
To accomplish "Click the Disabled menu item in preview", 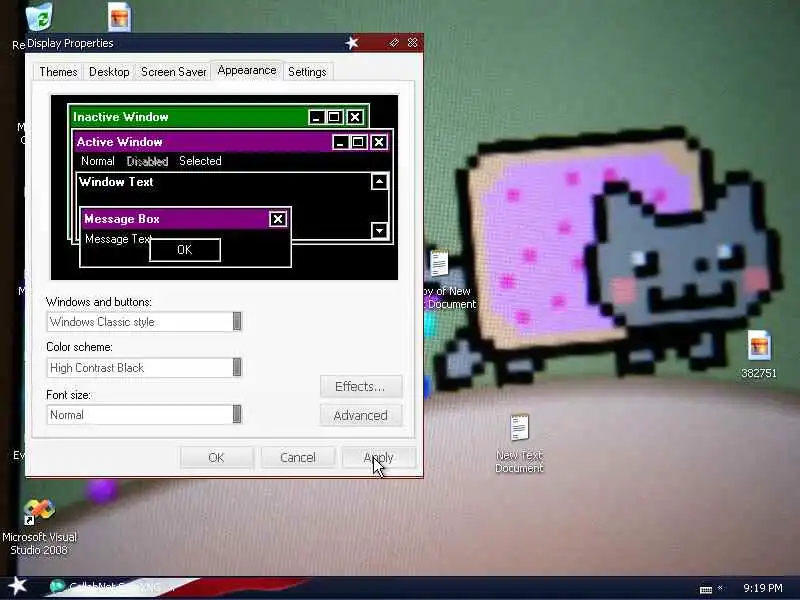I will click(x=147, y=161).
